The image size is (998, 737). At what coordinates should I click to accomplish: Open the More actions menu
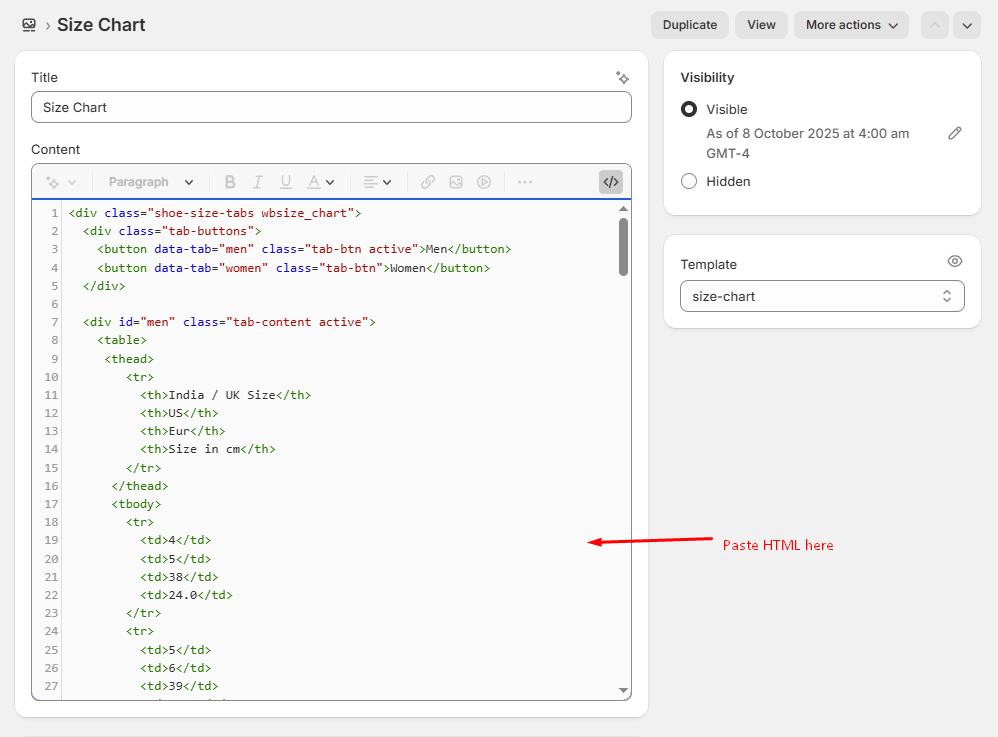[851, 25]
